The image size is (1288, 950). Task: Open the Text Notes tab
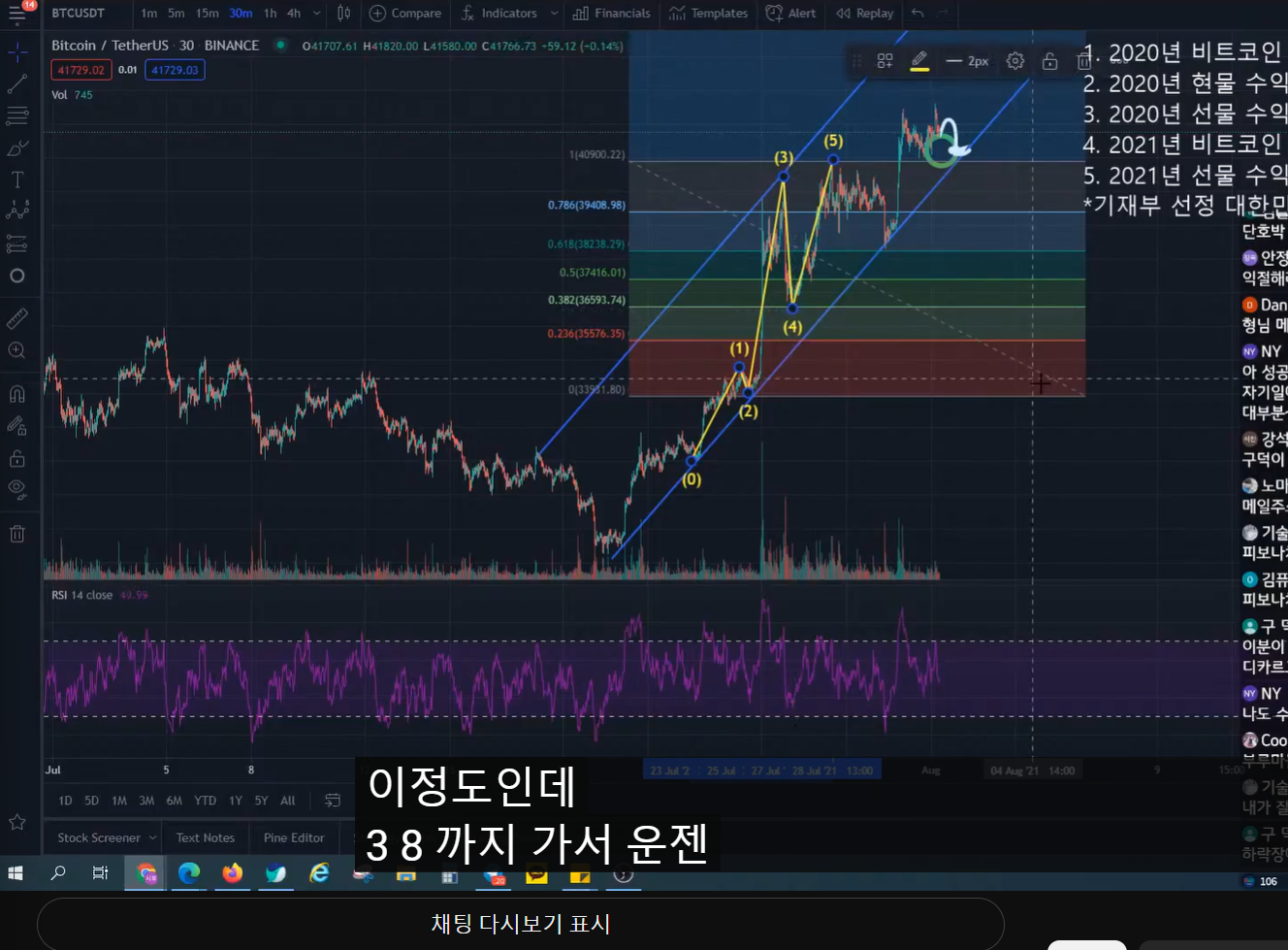[206, 837]
